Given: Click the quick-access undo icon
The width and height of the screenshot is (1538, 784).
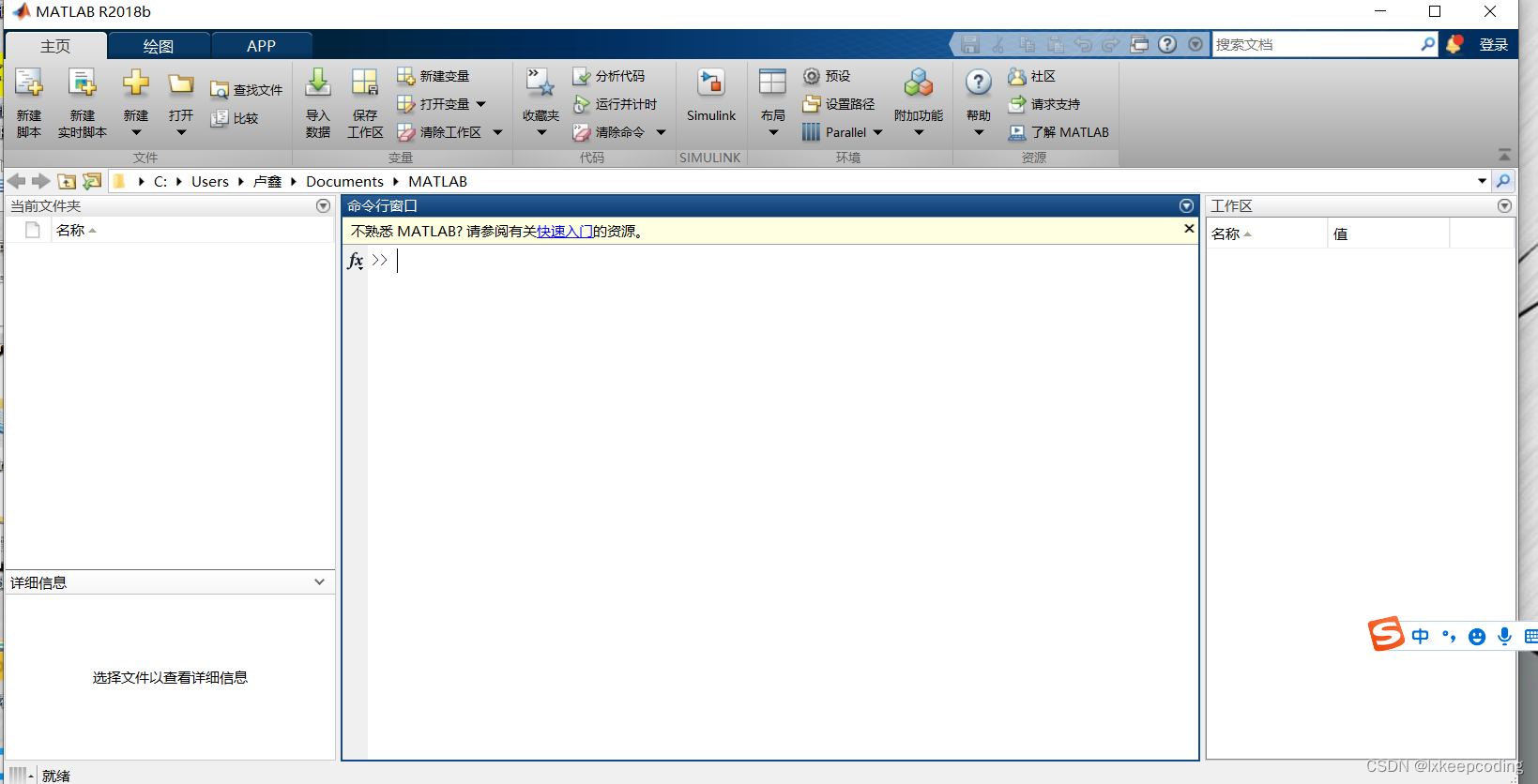Looking at the screenshot, I should pos(1083,44).
